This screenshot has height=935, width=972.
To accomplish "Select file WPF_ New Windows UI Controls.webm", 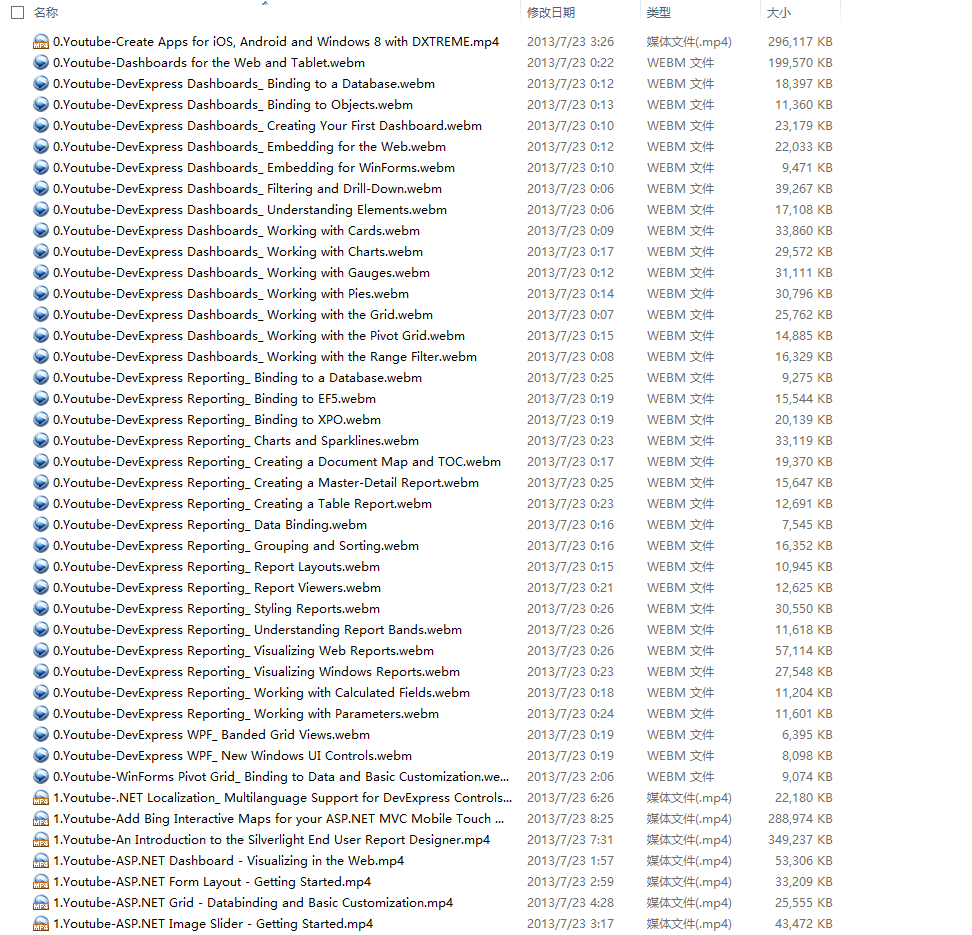I will click(232, 756).
